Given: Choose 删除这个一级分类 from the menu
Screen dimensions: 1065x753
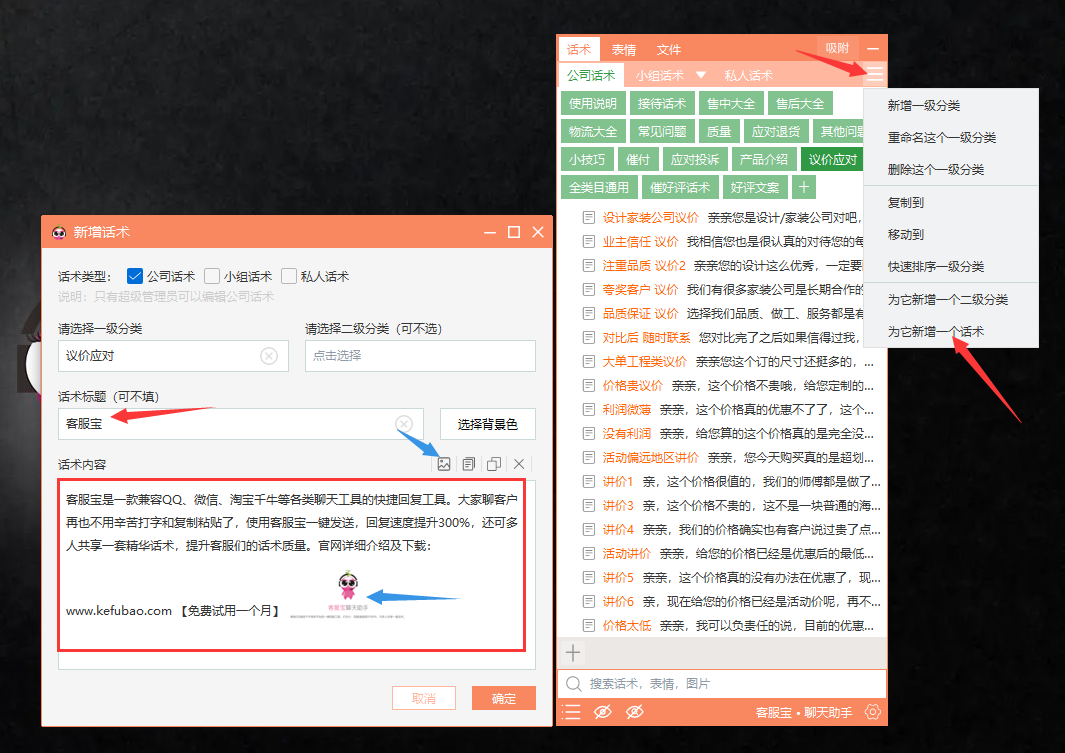Looking at the screenshot, I should click(x=951, y=169).
